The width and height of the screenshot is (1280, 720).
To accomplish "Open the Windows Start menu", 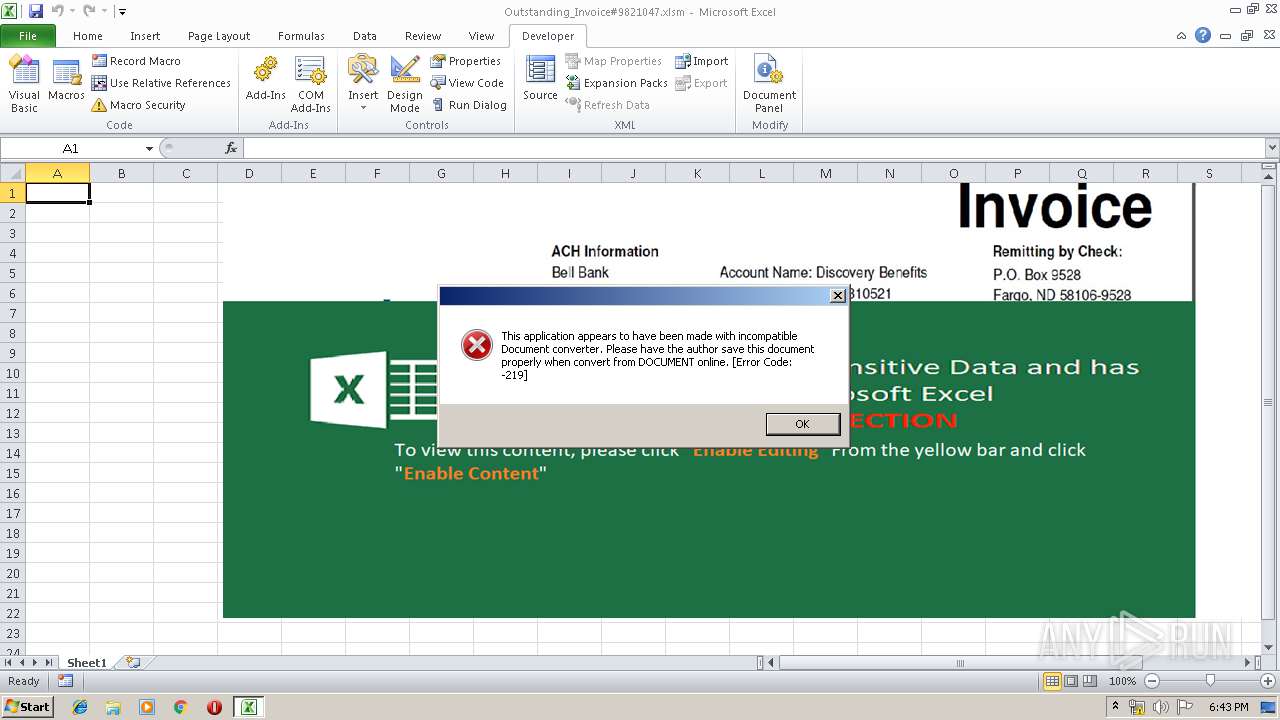I will (x=27, y=706).
